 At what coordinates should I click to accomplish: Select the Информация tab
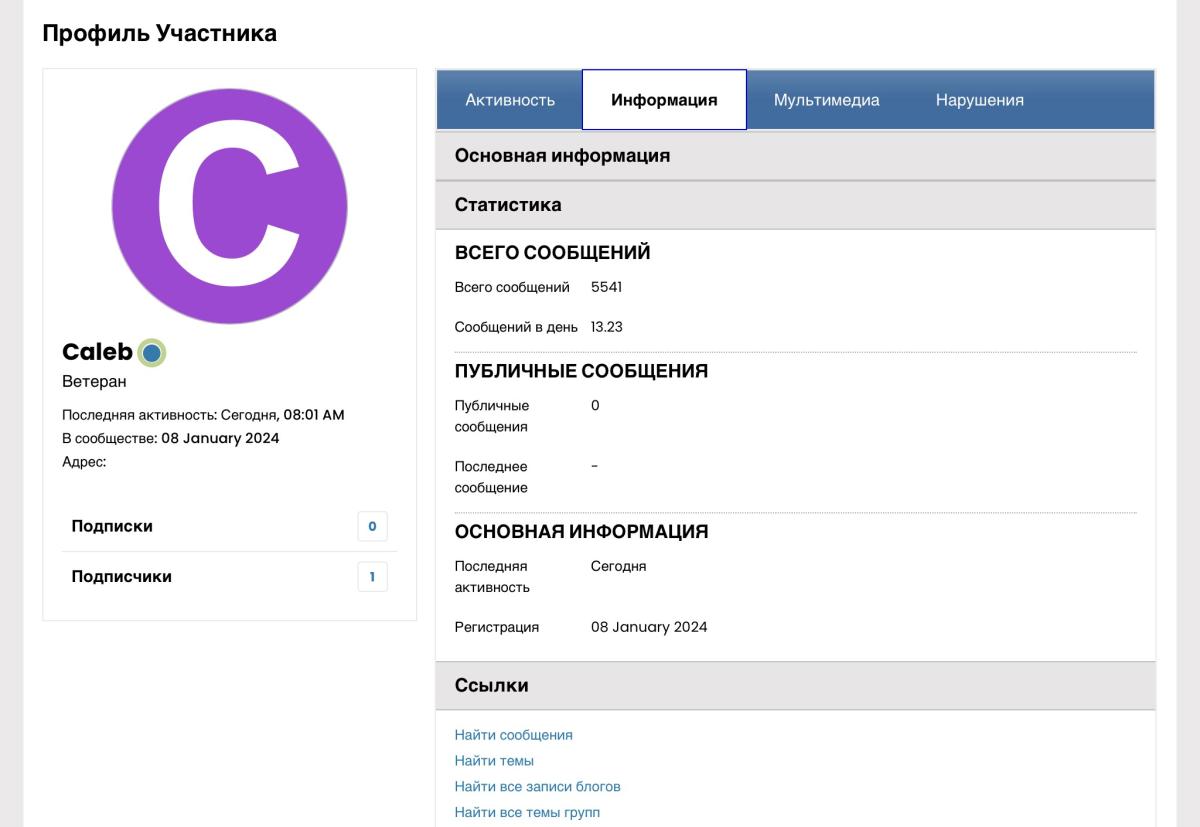coord(664,99)
